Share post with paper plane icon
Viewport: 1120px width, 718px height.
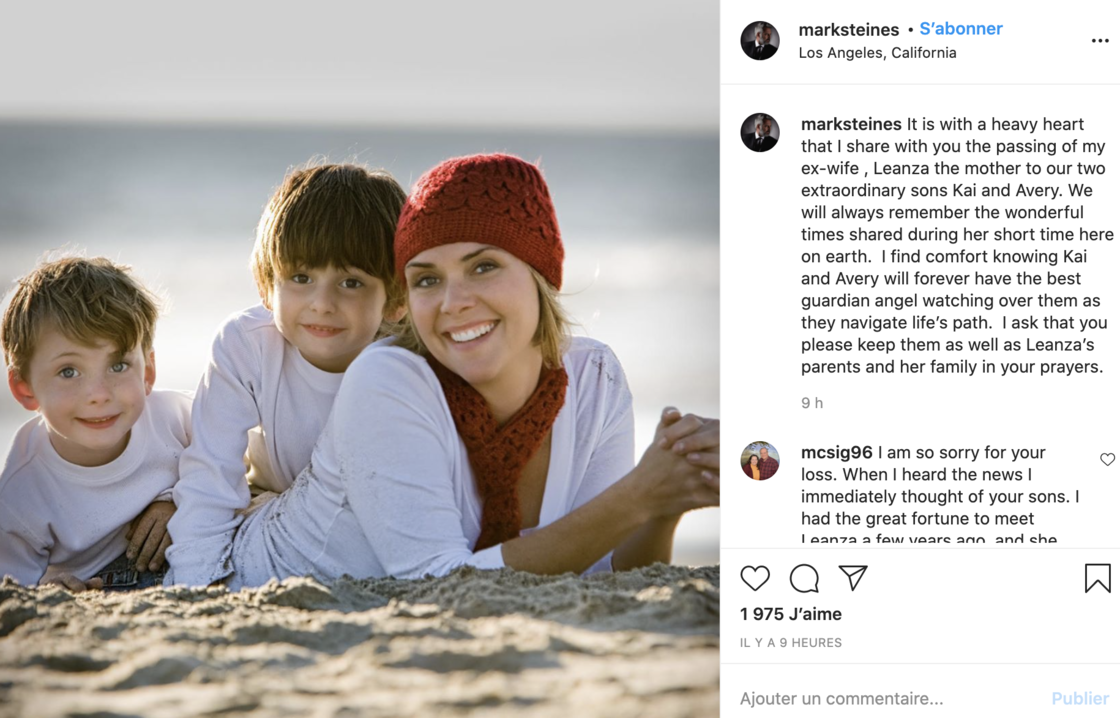(x=853, y=577)
